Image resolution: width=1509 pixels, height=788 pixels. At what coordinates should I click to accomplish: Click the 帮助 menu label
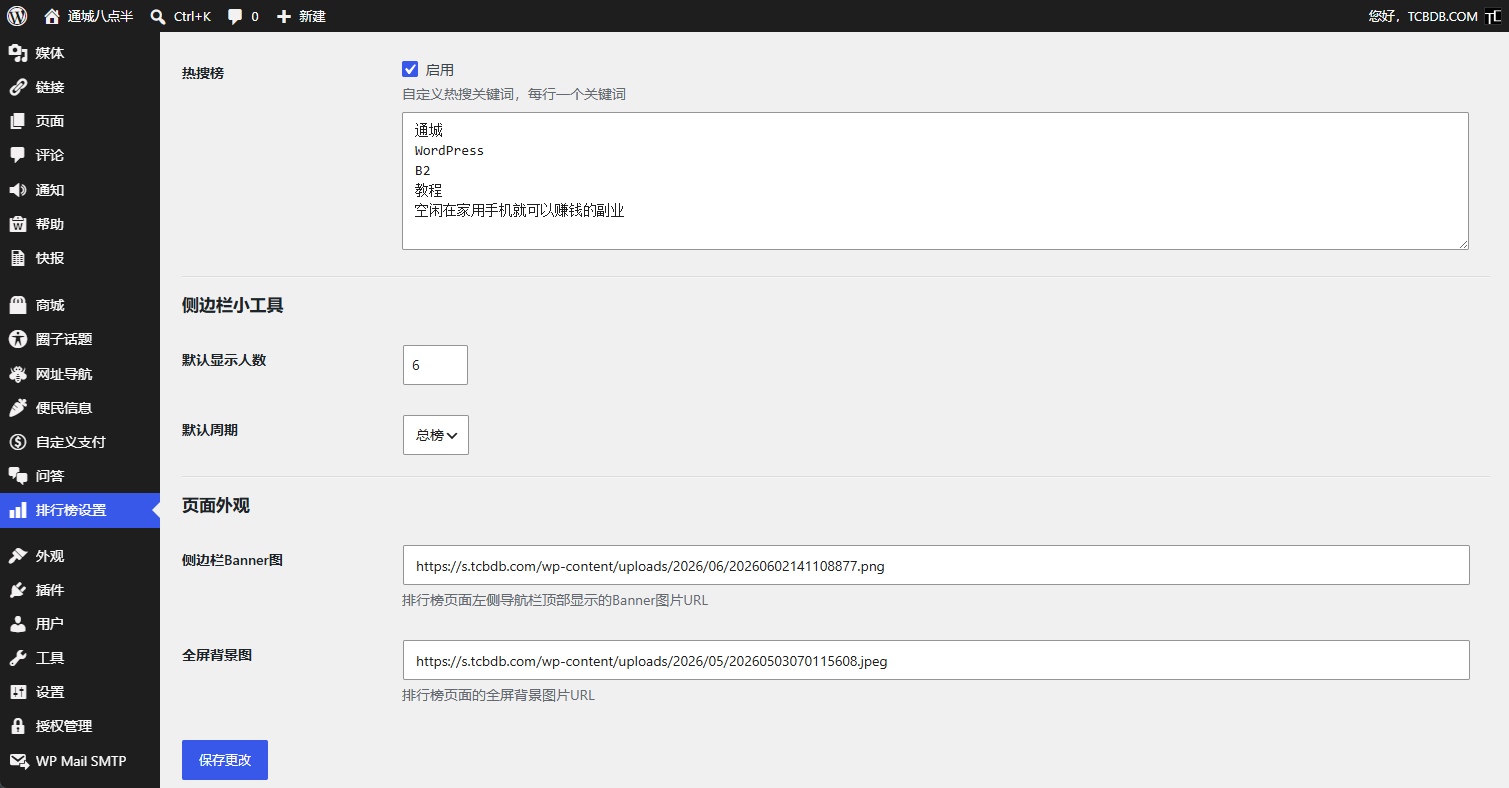(x=50, y=224)
